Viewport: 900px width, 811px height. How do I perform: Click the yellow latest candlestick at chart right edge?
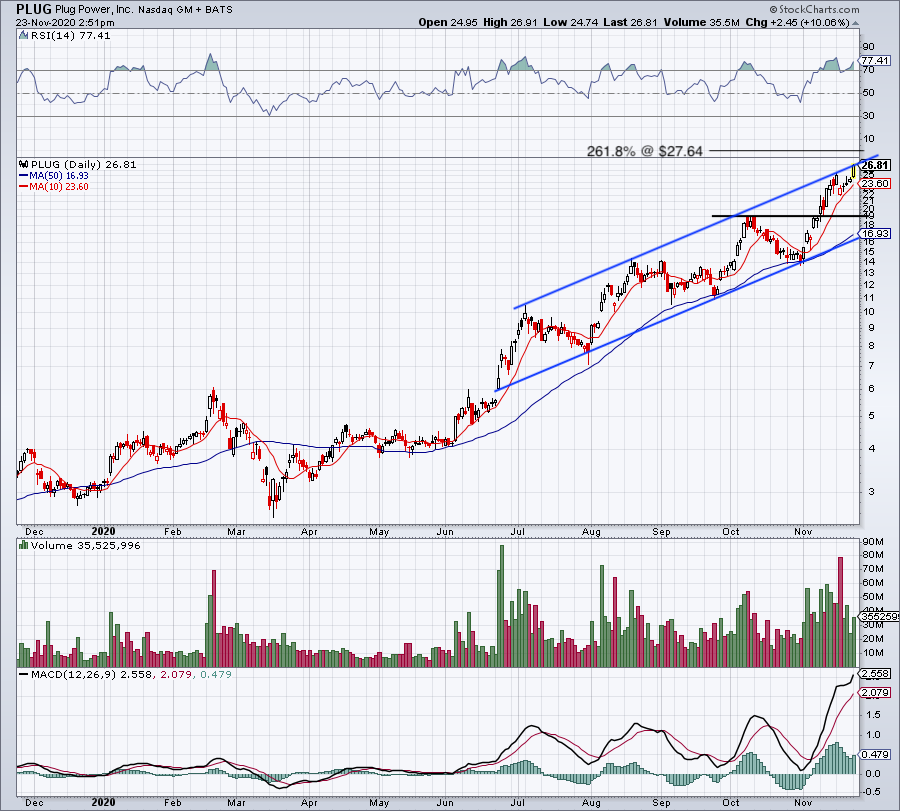[x=854, y=170]
